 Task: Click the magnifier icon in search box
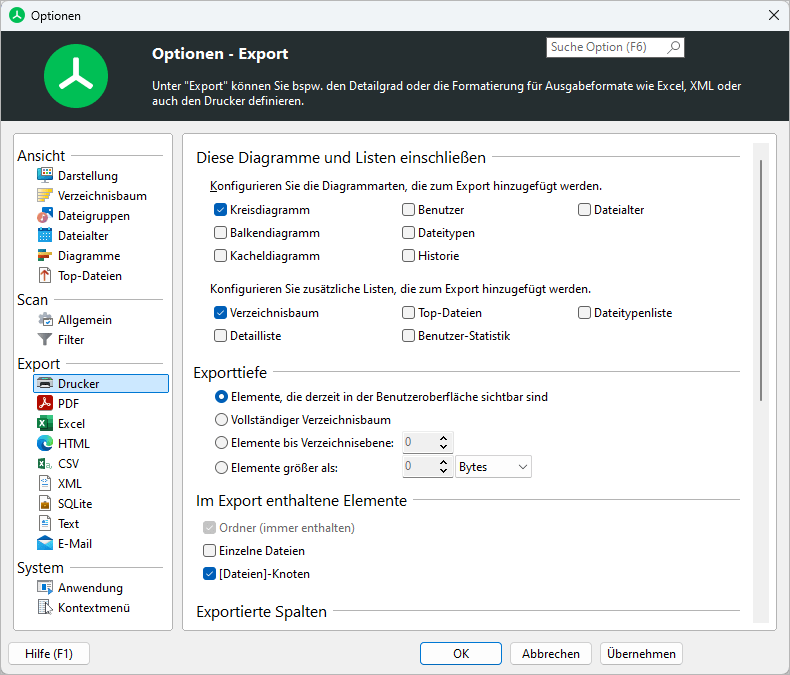click(674, 47)
